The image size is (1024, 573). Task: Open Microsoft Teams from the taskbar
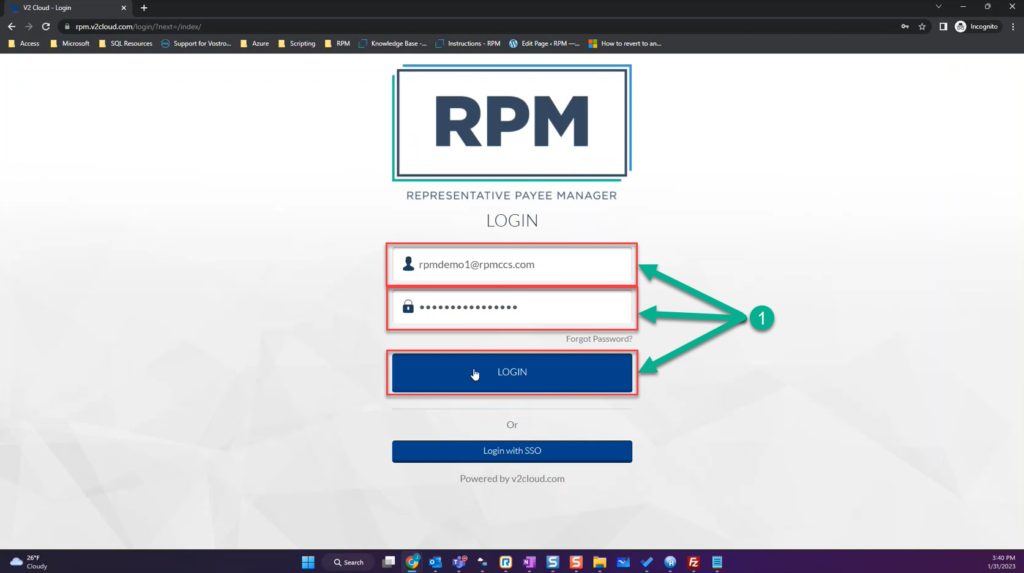459,562
